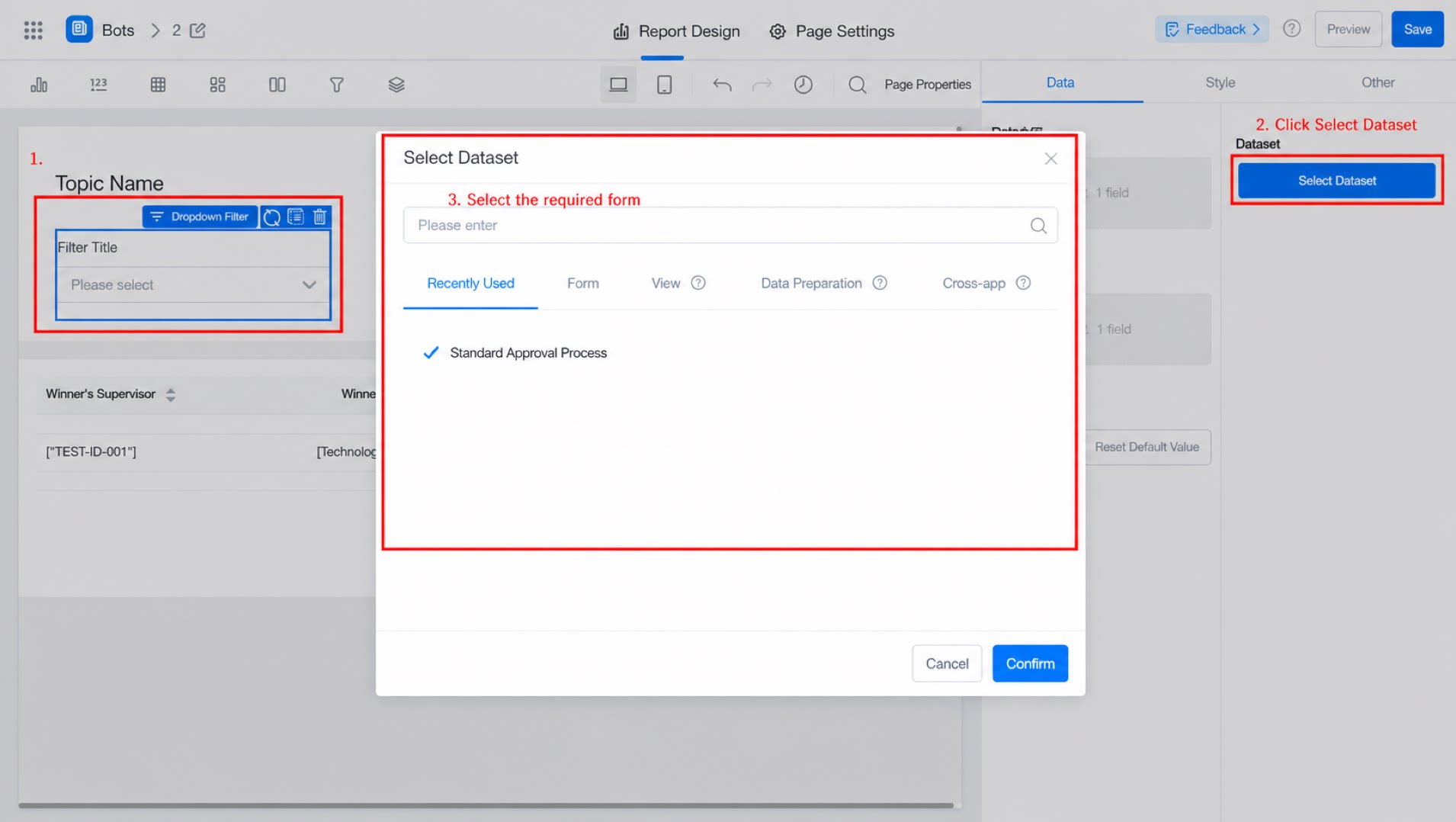Image resolution: width=1456 pixels, height=822 pixels.
Task: Sort the Winner's Supervisor column
Action: point(171,394)
